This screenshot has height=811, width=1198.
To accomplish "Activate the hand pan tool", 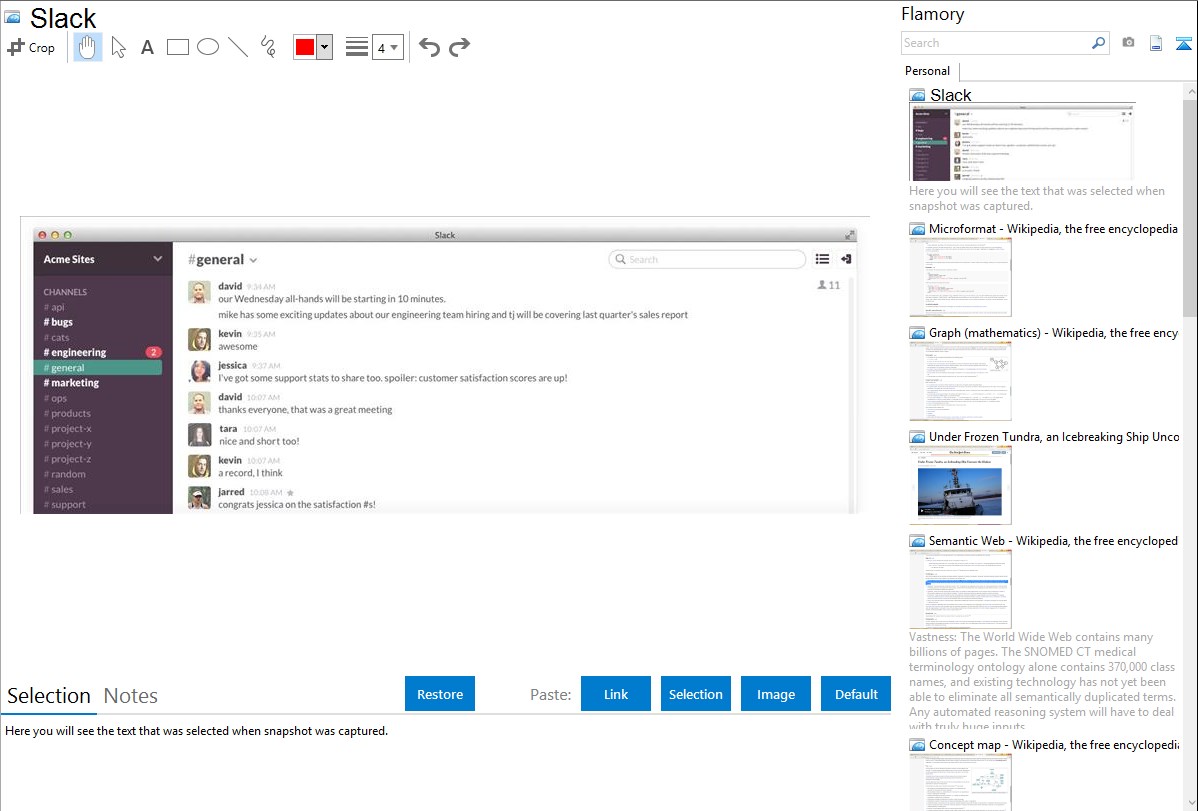I will (x=88, y=47).
